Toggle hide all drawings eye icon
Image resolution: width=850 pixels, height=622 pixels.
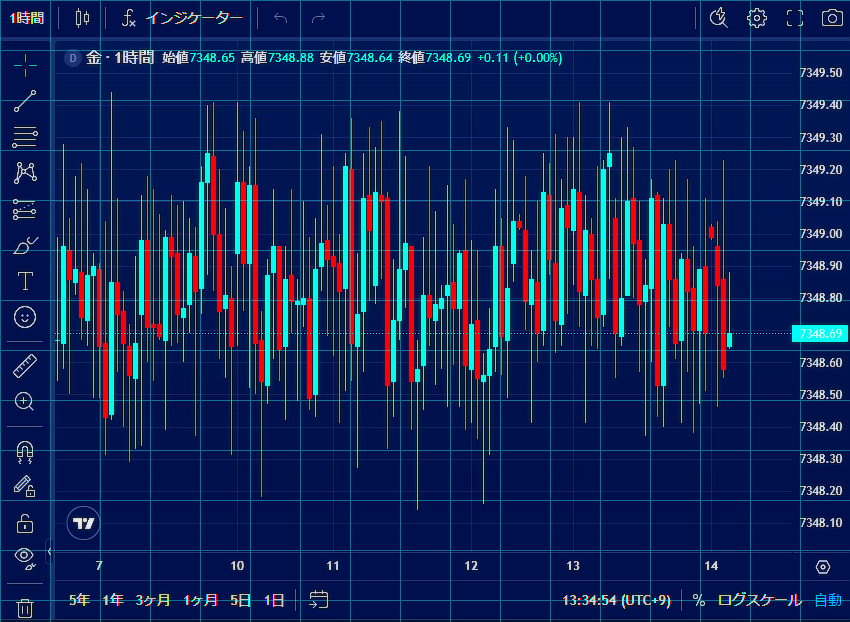tap(25, 559)
